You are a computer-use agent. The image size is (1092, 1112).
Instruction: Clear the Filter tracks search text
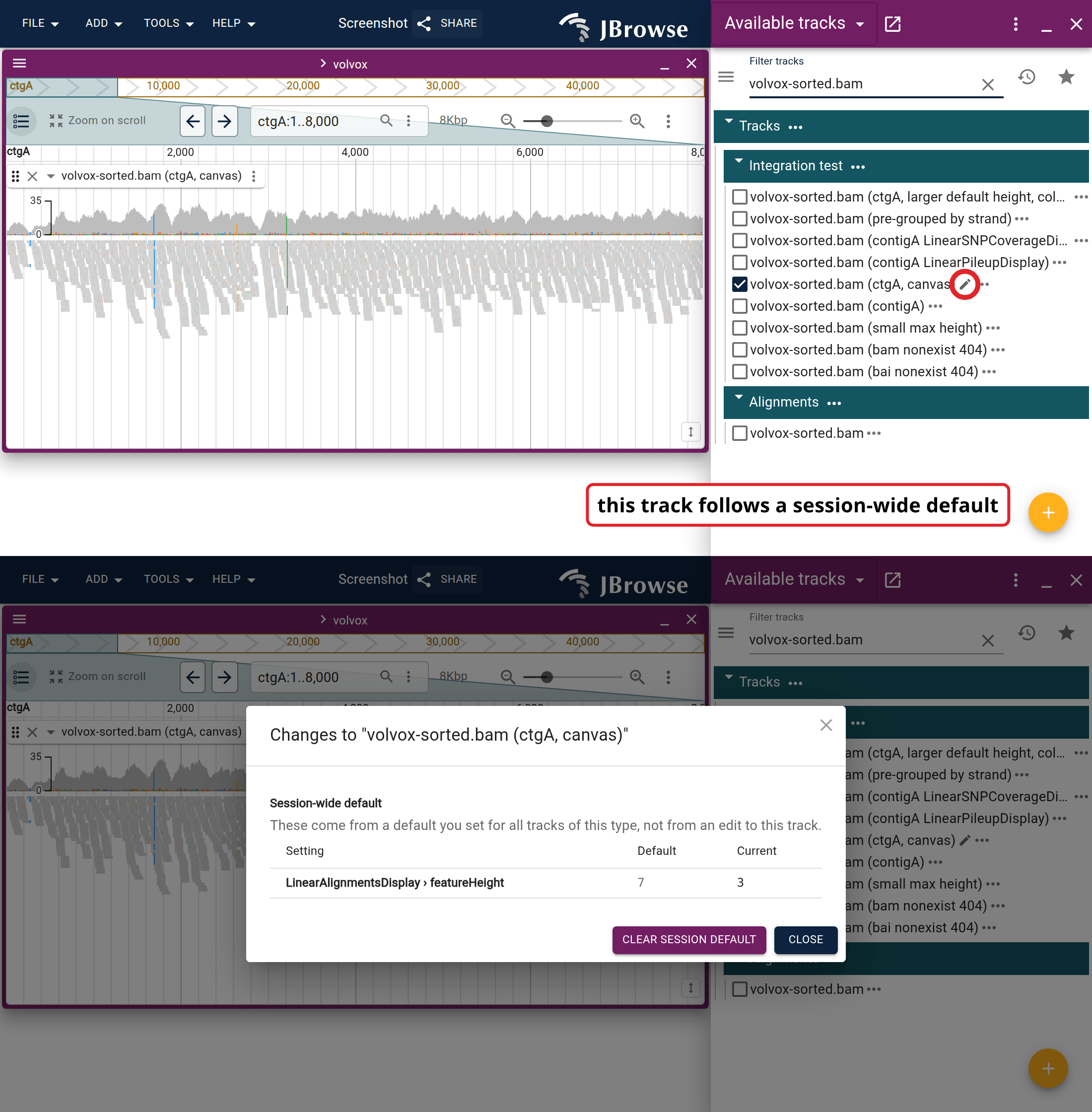pyautogui.click(x=987, y=84)
